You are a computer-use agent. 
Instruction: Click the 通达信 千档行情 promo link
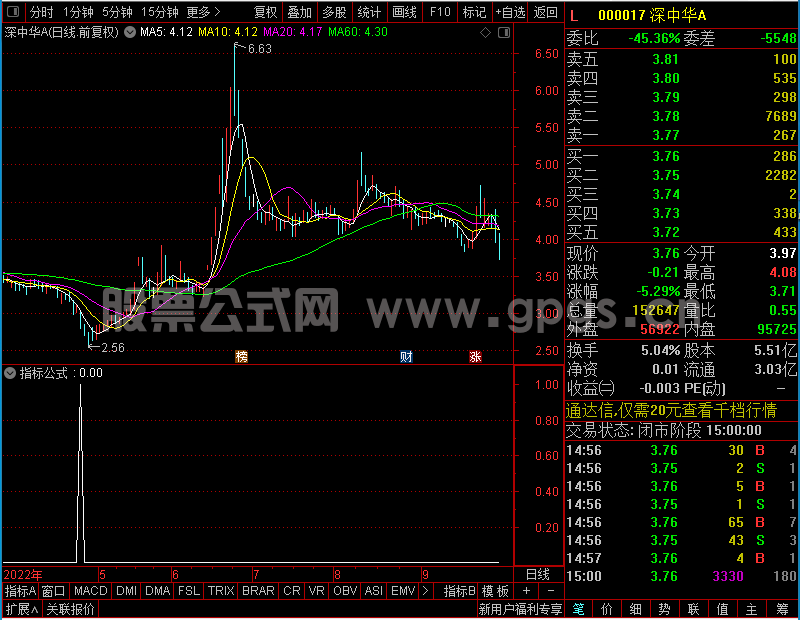[671, 410]
